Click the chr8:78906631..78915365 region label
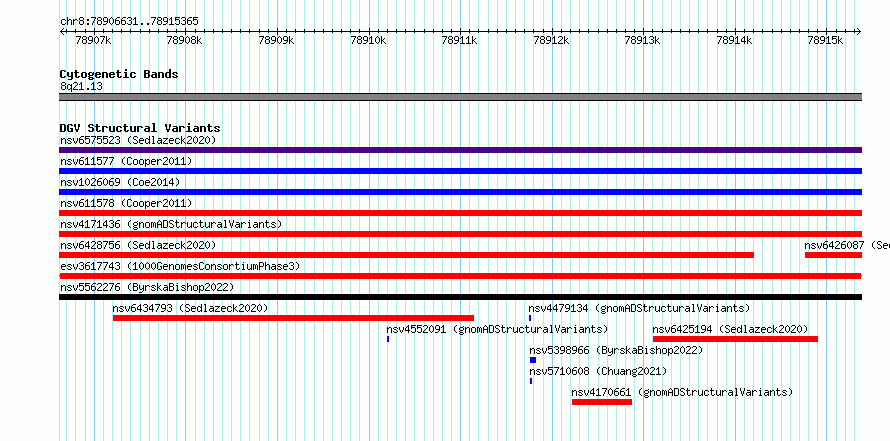Viewport: 890px width, 441px height. pyautogui.click(x=129, y=22)
